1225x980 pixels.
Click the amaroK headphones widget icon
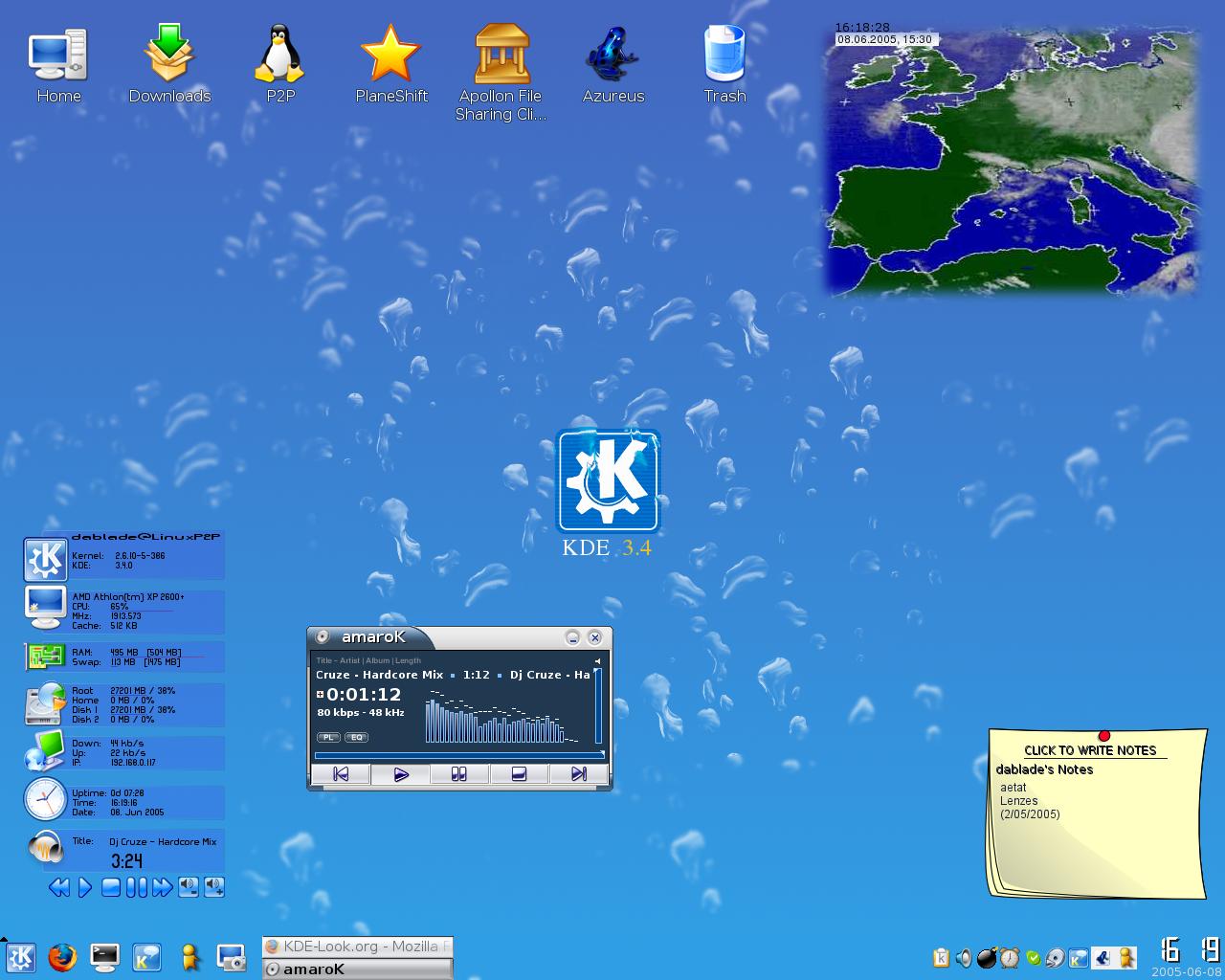coord(44,848)
